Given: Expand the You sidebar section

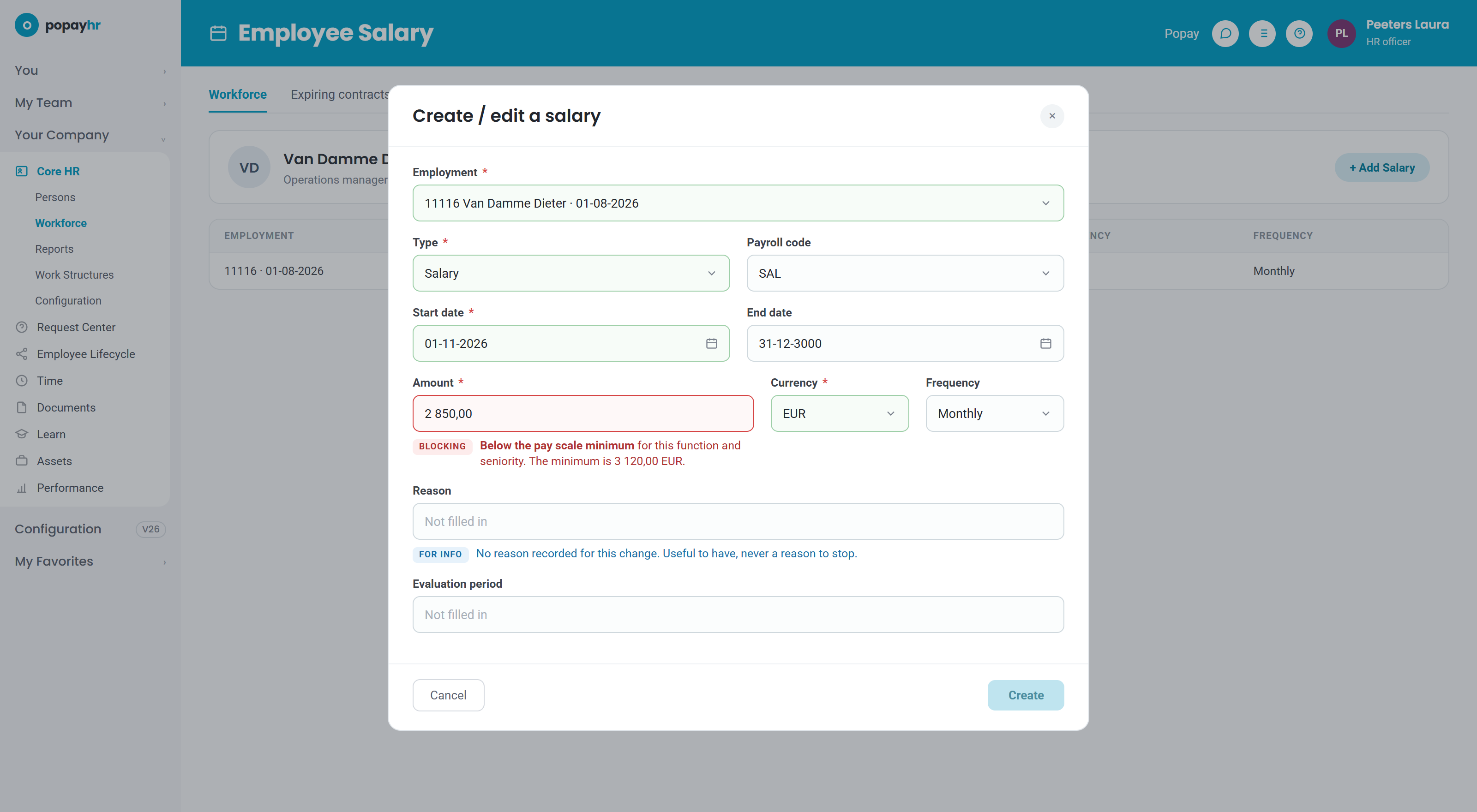Looking at the screenshot, I should click(90, 71).
